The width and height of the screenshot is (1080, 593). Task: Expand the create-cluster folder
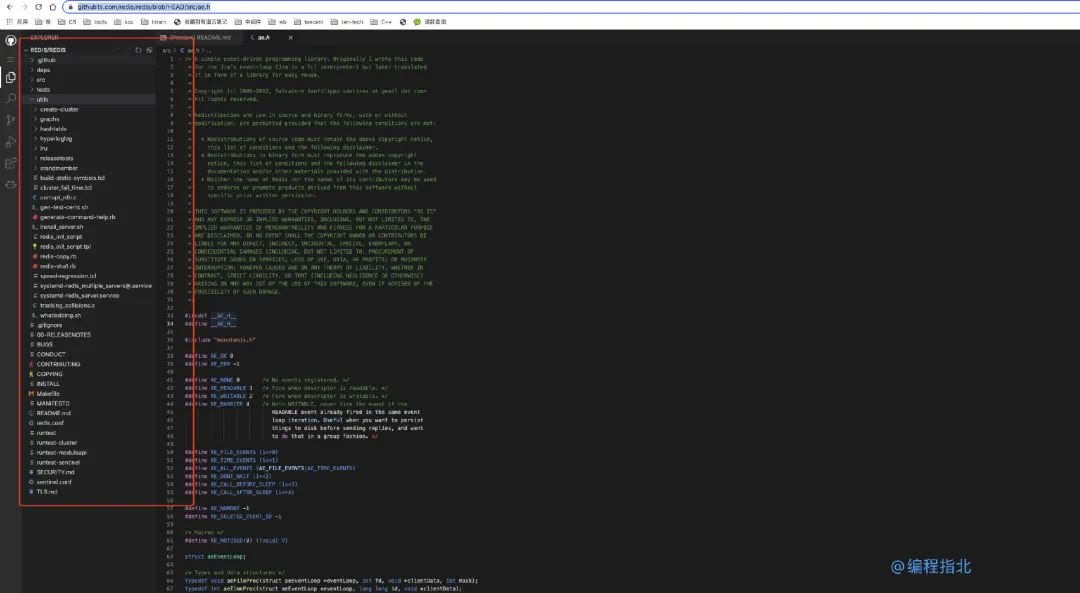click(90, 109)
